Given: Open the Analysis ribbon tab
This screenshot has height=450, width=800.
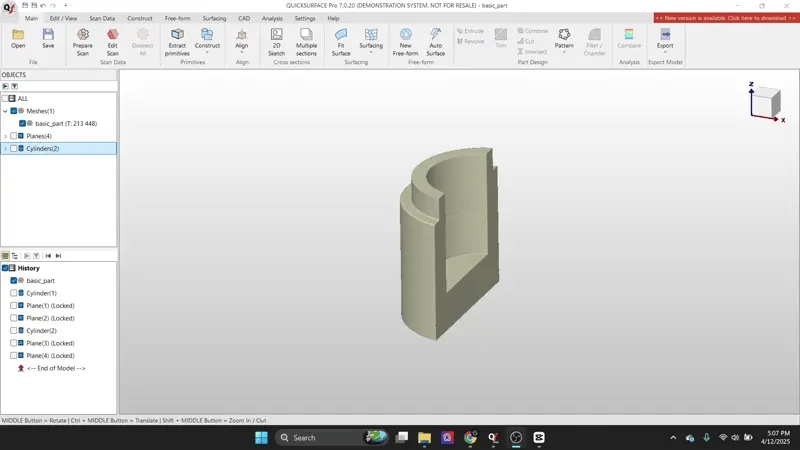Looking at the screenshot, I should point(272,18).
